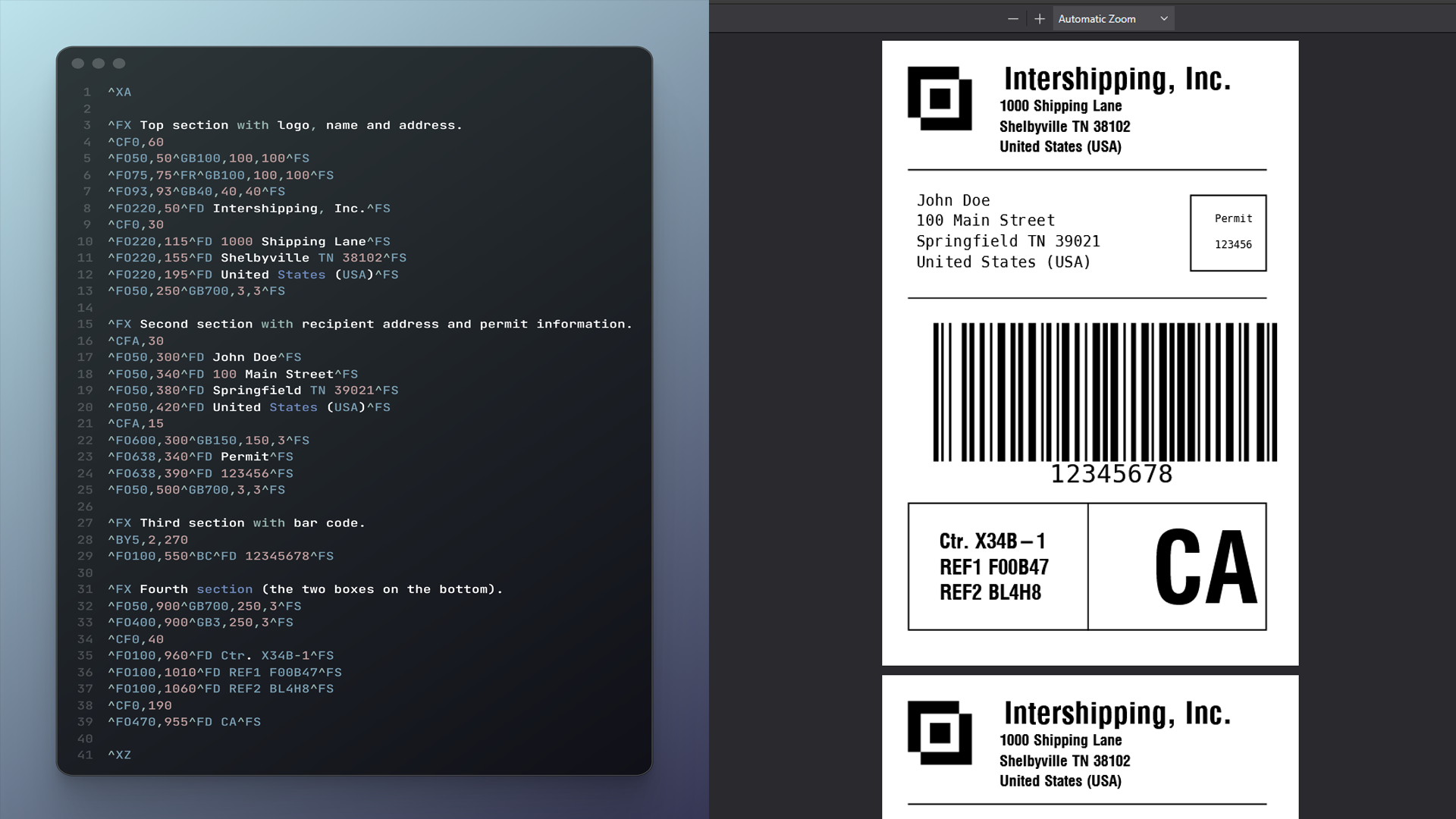Image resolution: width=1456 pixels, height=819 pixels.
Task: Click the ^XZ closing code line
Action: (x=119, y=755)
